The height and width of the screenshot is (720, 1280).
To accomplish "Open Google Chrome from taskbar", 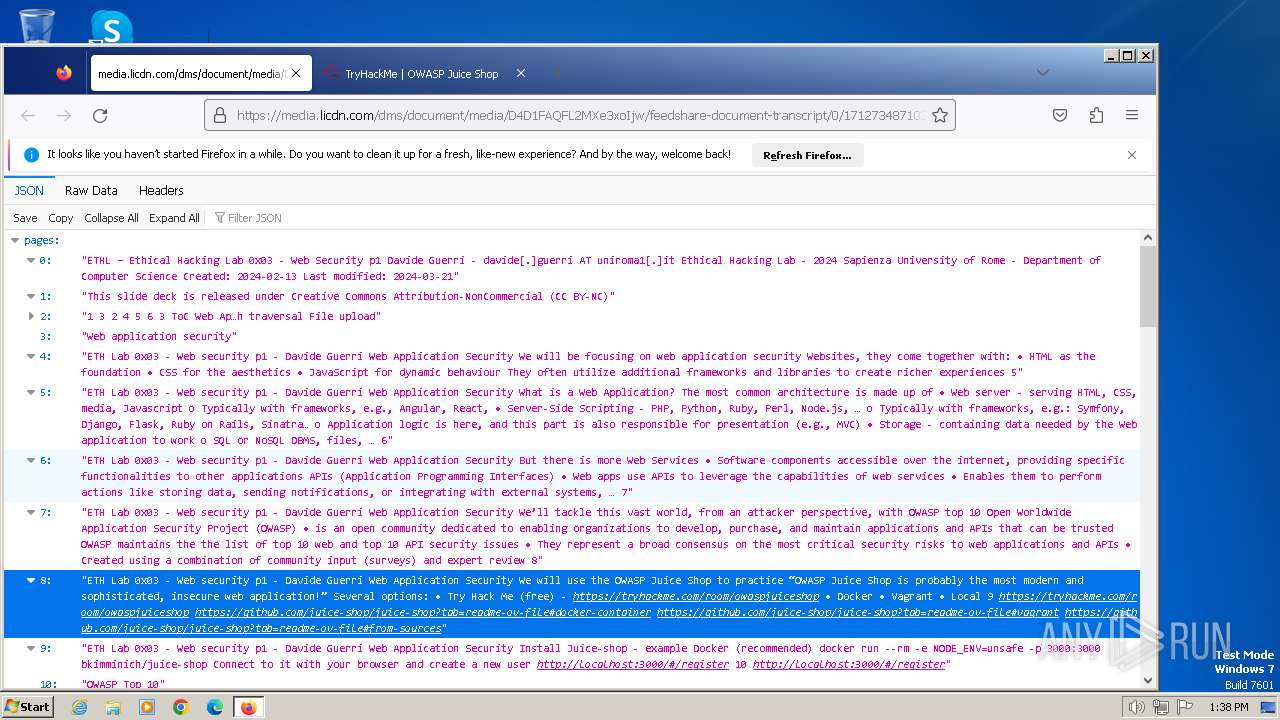I will (x=181, y=707).
